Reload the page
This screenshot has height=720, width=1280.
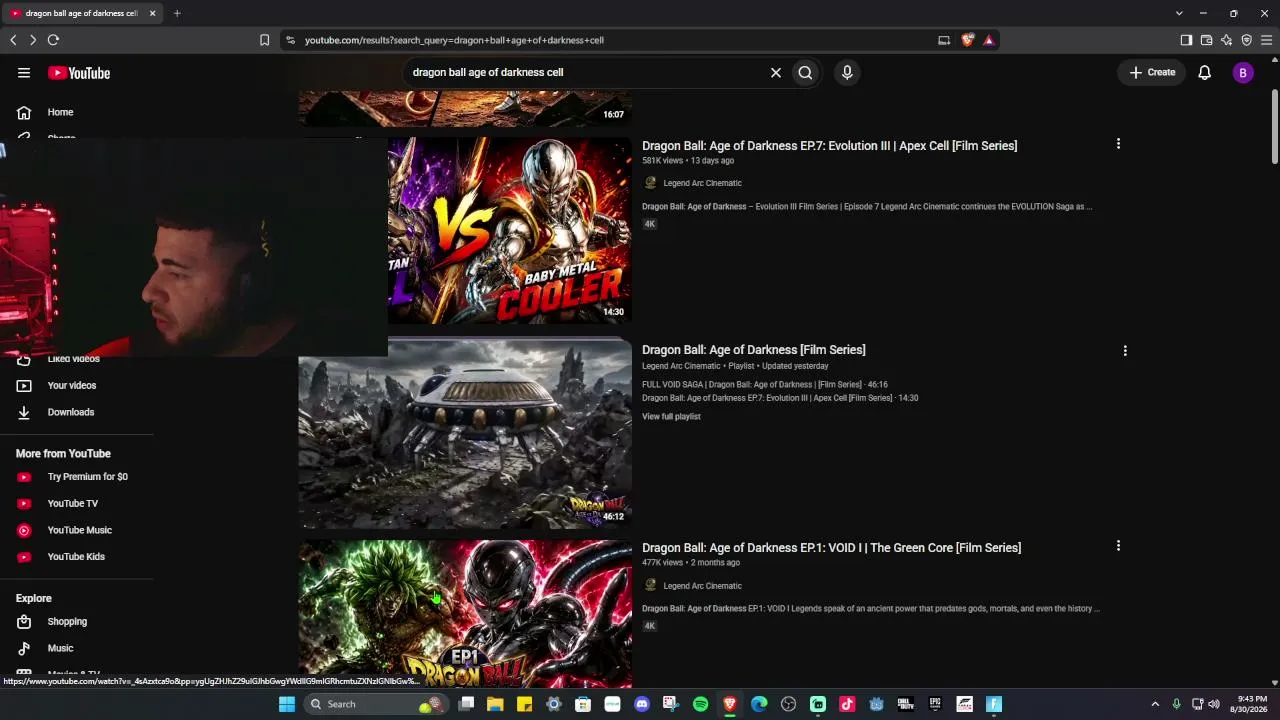53,40
